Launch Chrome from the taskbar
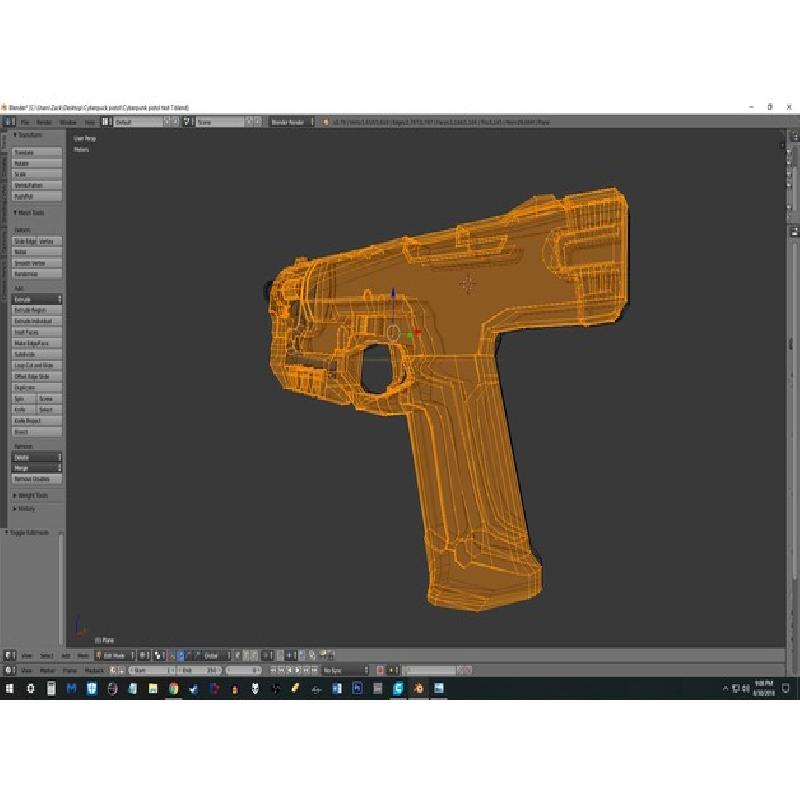800x800 pixels. click(x=173, y=689)
